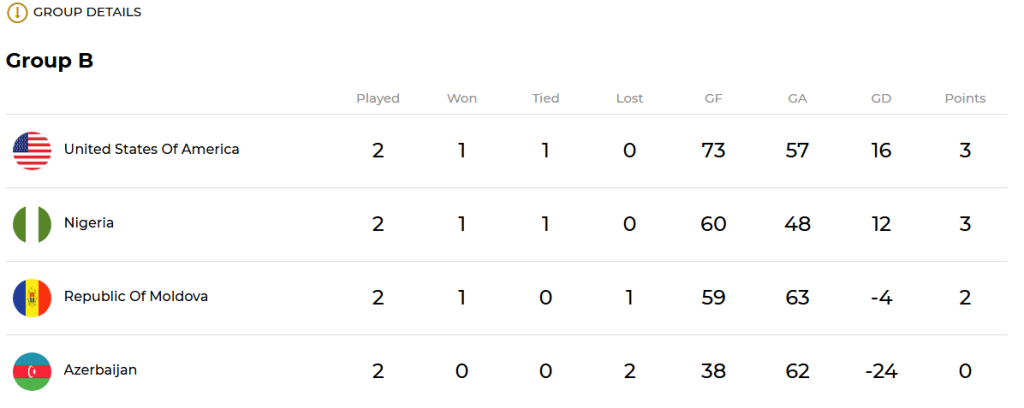Viewport: 1024px width, 408px height.
Task: Click the Republic of Moldova flag icon
Action: pyautogui.click(x=32, y=298)
